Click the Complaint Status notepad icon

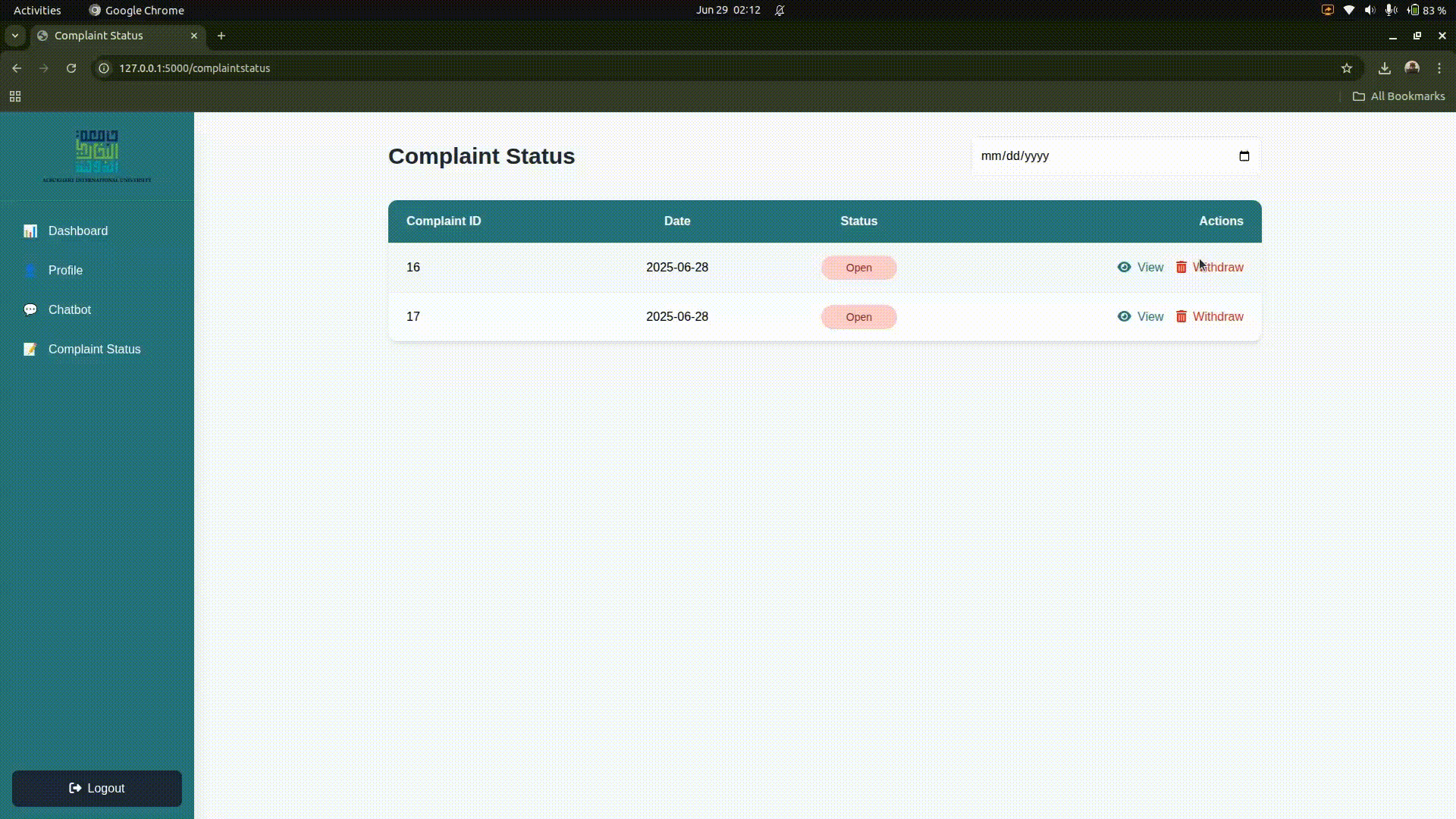pyautogui.click(x=30, y=349)
